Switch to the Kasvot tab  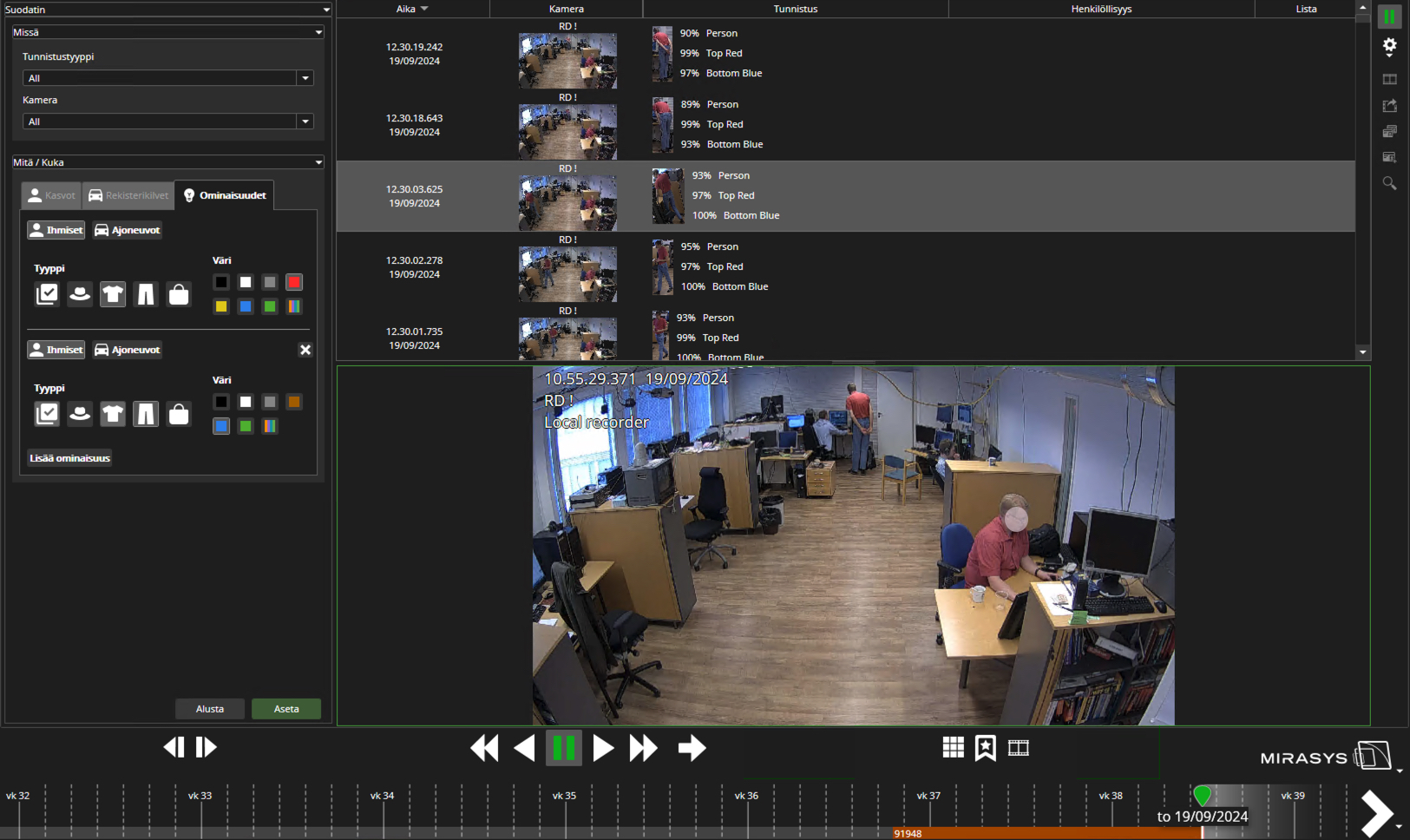pyautogui.click(x=51, y=195)
